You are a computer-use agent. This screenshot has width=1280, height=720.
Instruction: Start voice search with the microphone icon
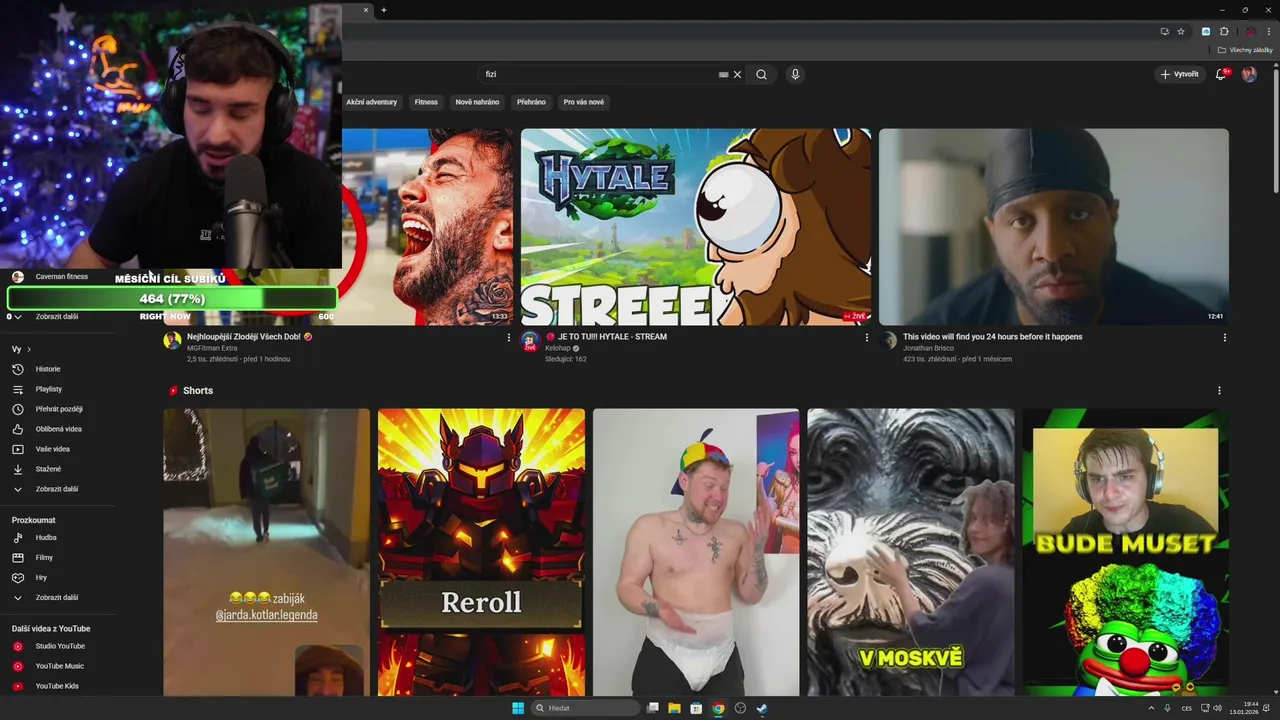point(795,74)
